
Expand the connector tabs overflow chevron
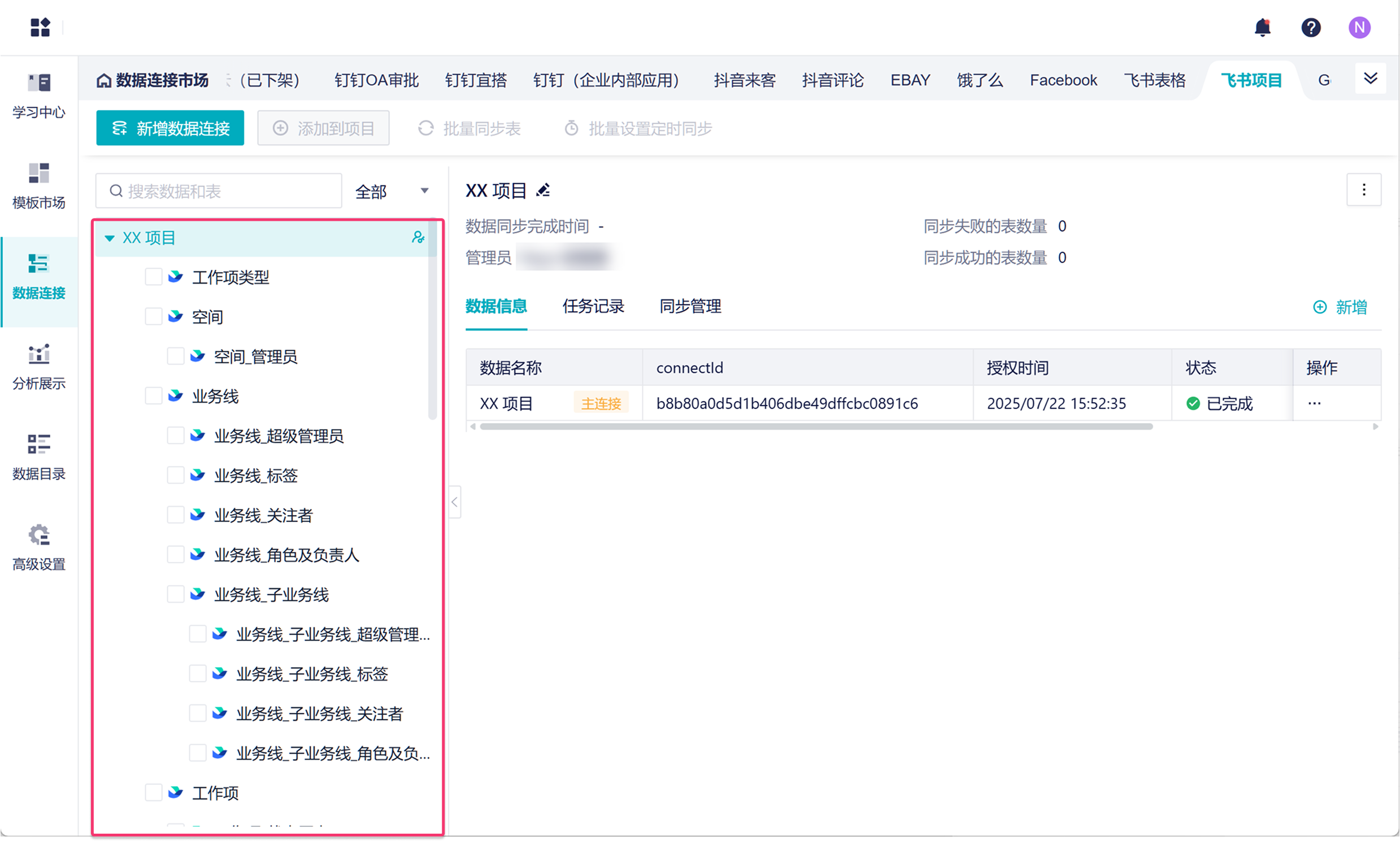(x=1371, y=79)
